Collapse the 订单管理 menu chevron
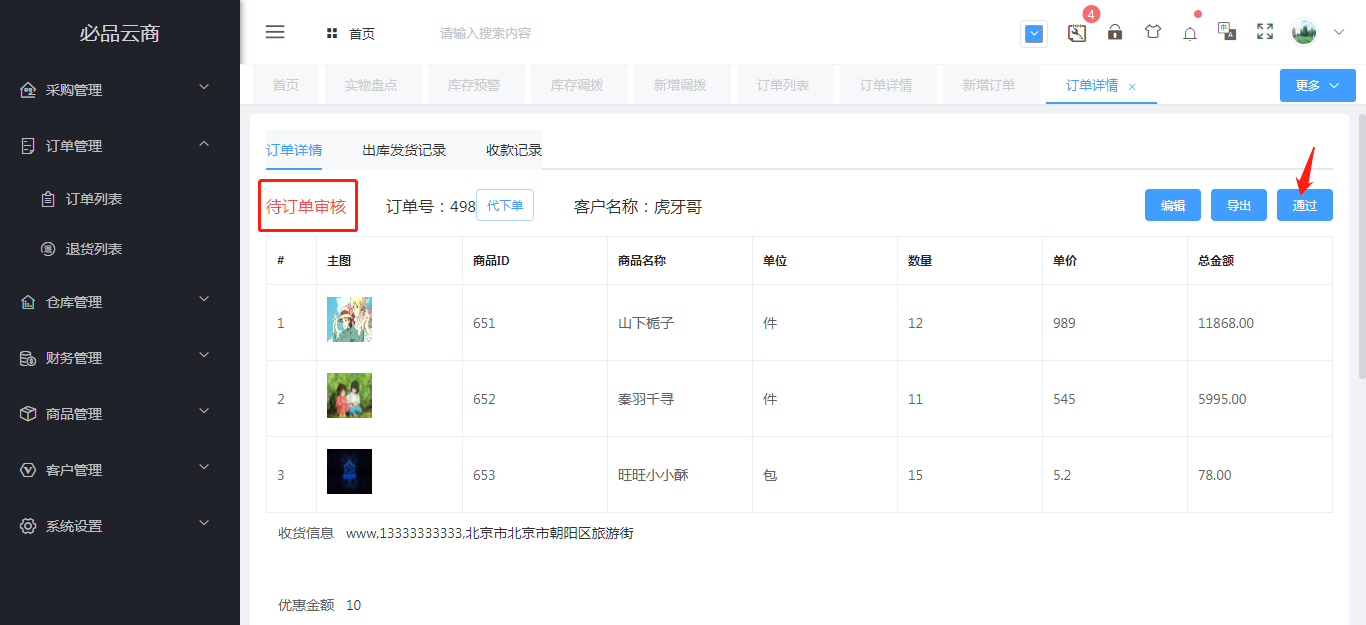The height and width of the screenshot is (625, 1366). (x=204, y=144)
